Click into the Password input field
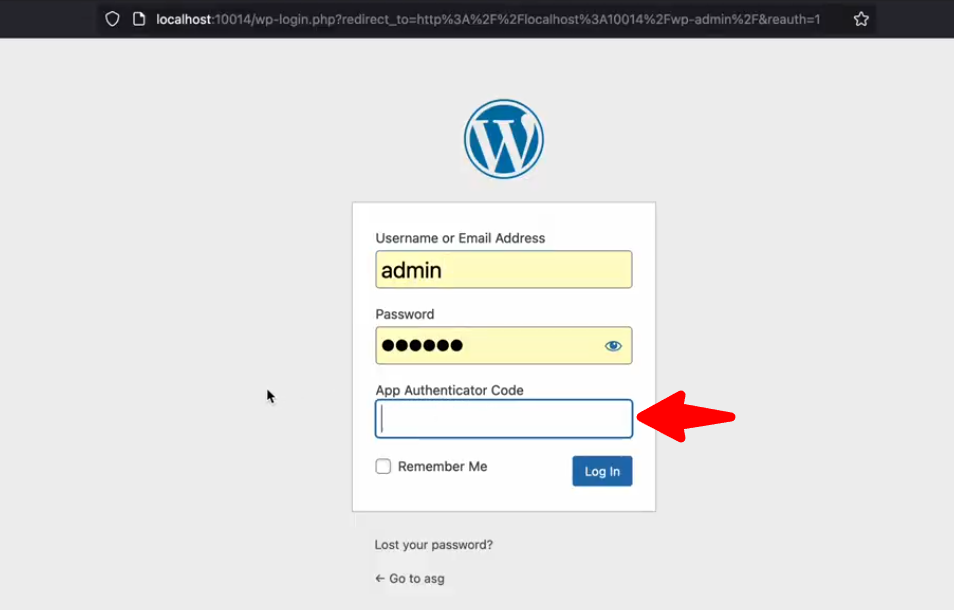This screenshot has height=610, width=954. 485,346
